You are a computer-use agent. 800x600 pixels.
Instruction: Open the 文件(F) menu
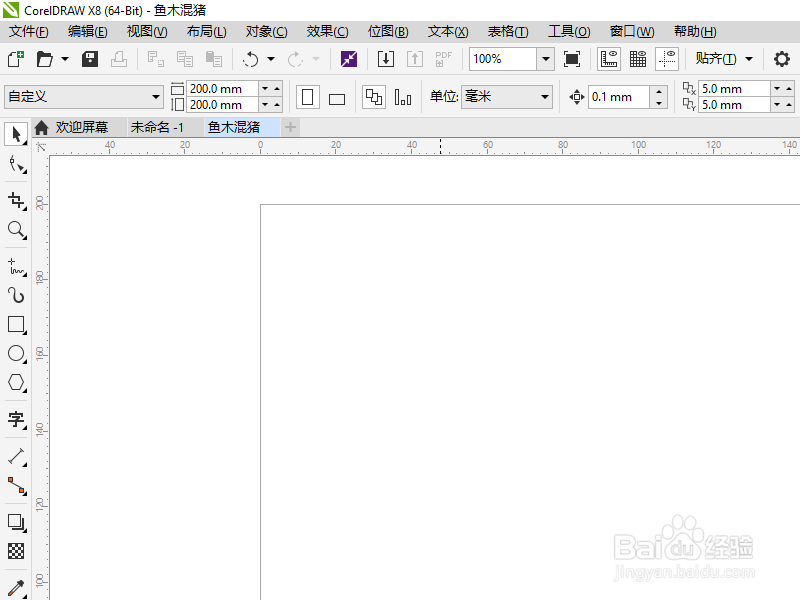pos(29,32)
